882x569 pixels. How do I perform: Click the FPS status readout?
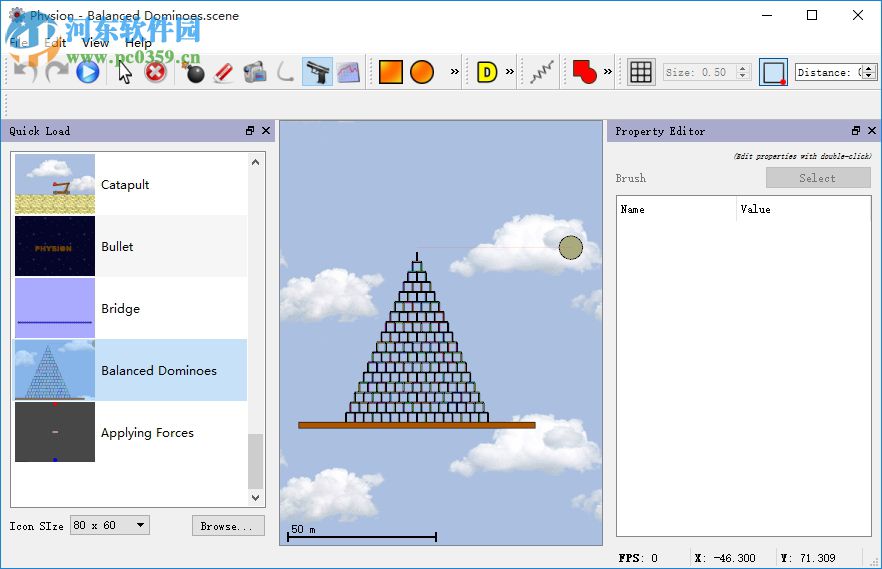[638, 558]
